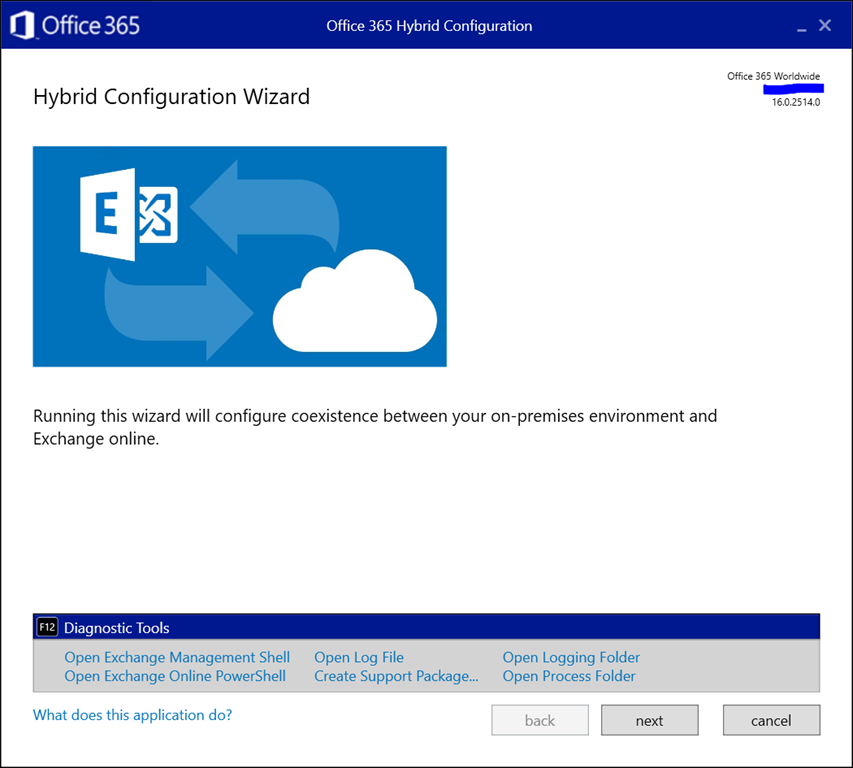Viewport: 853px width, 768px height.
Task: Click the Office 365 Worldwide label
Action: pyautogui.click(x=773, y=76)
